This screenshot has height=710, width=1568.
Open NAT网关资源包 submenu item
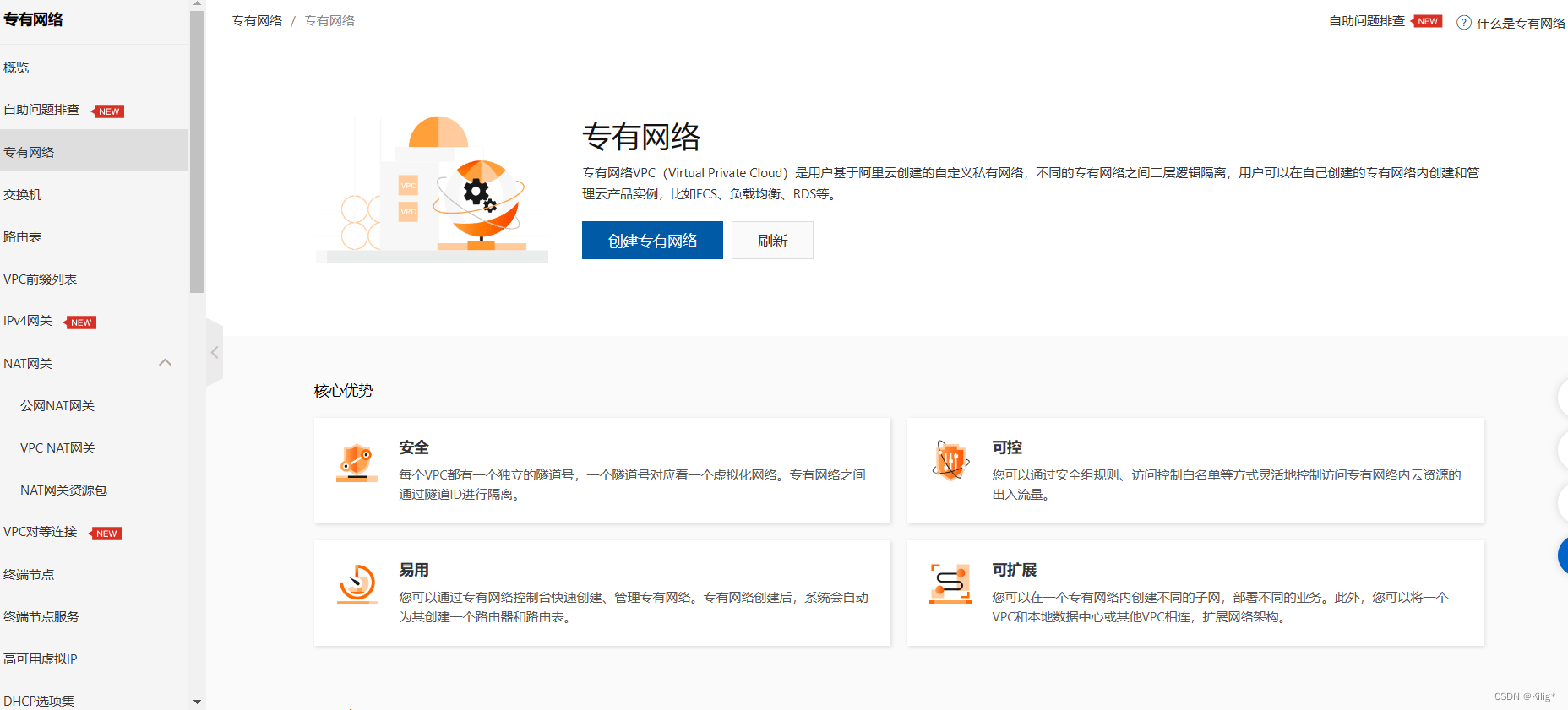point(63,490)
